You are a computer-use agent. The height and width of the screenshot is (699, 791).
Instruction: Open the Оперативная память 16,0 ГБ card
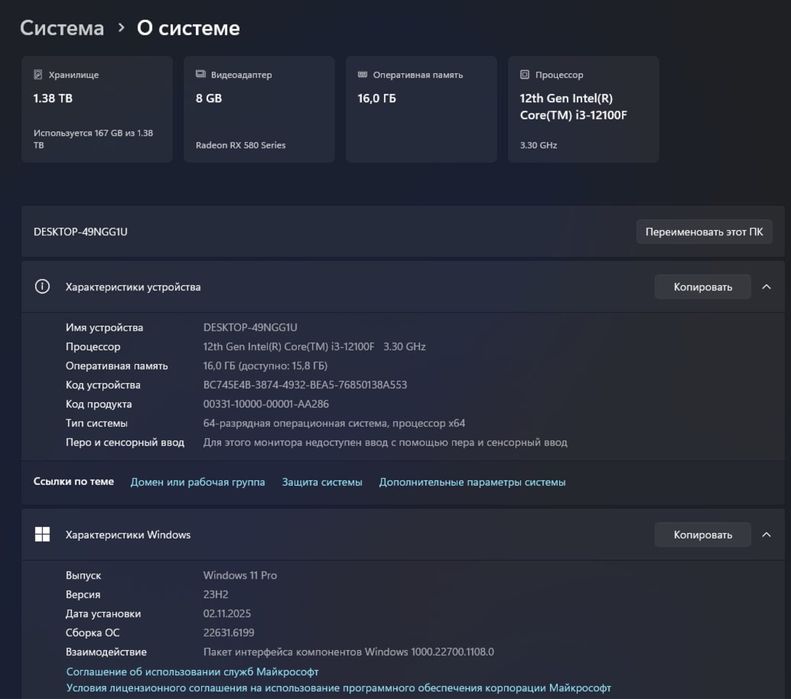coord(421,109)
